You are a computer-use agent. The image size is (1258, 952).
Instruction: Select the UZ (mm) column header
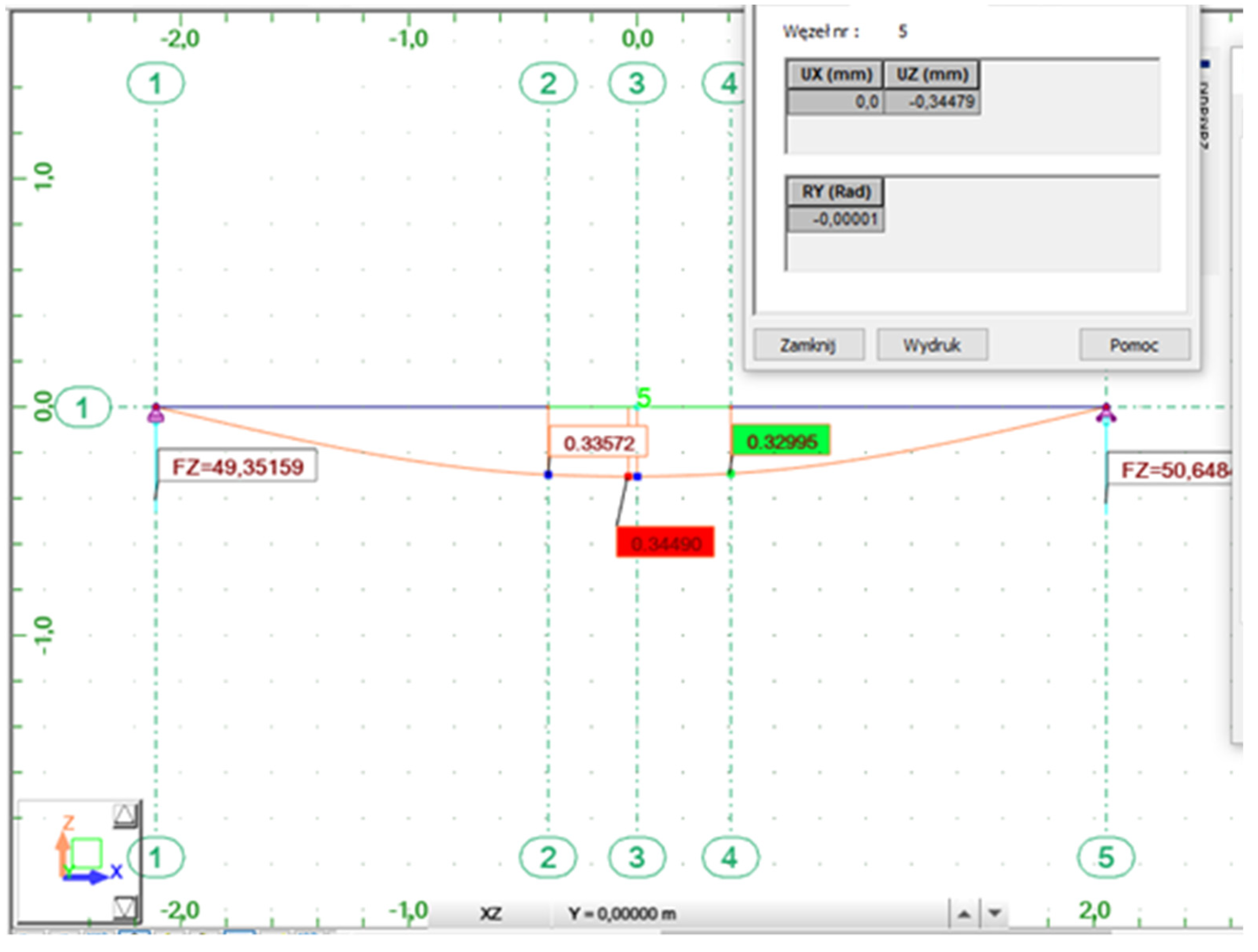[x=932, y=74]
